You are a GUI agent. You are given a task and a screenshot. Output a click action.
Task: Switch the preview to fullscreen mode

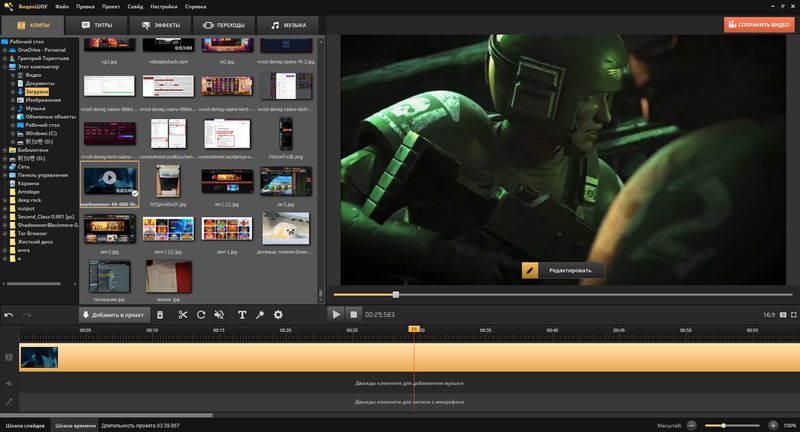(793, 315)
